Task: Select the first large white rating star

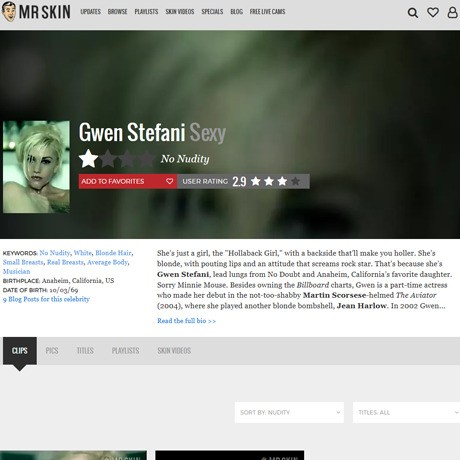Action: (x=88, y=159)
